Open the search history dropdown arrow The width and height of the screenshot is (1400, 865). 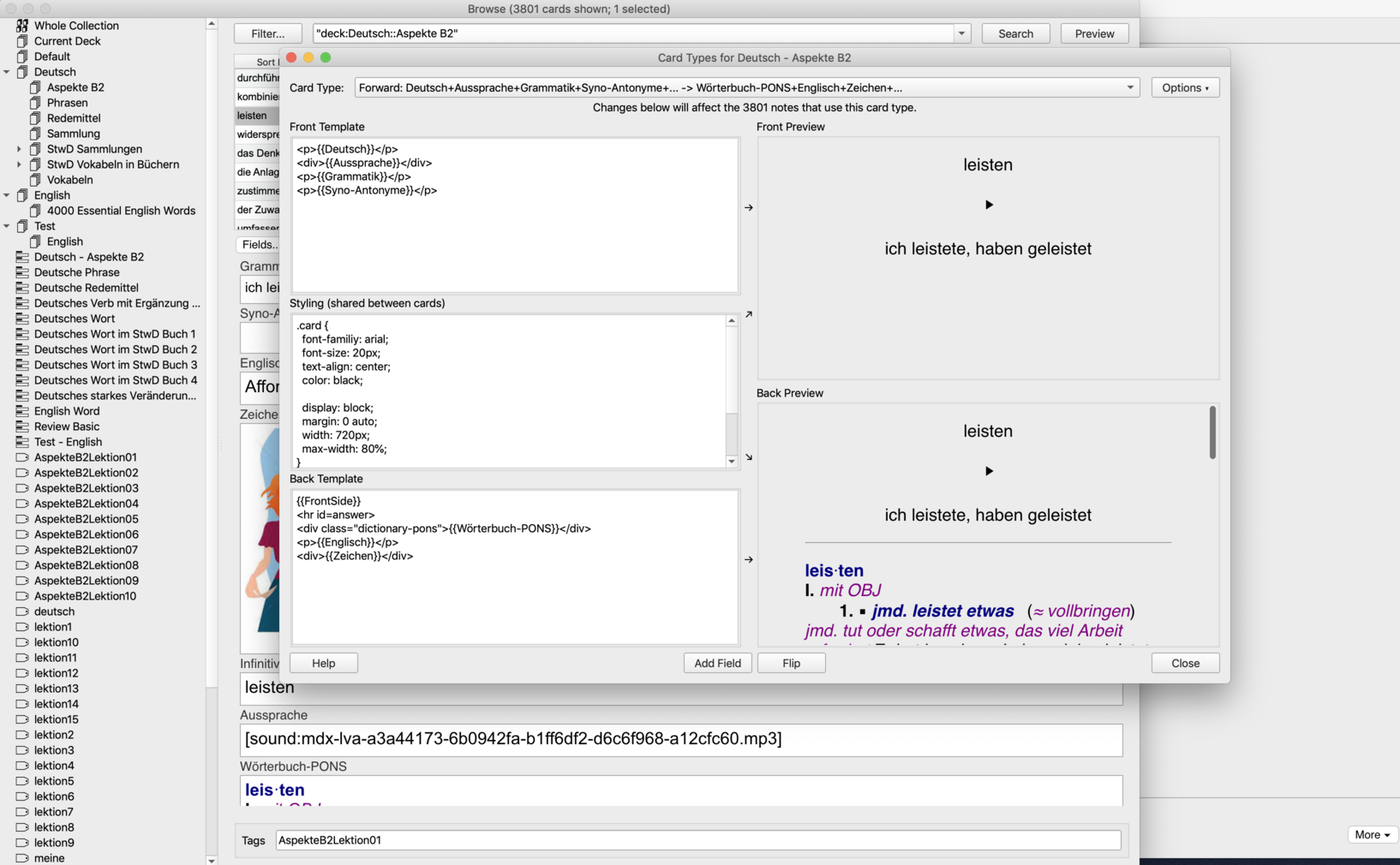961,33
